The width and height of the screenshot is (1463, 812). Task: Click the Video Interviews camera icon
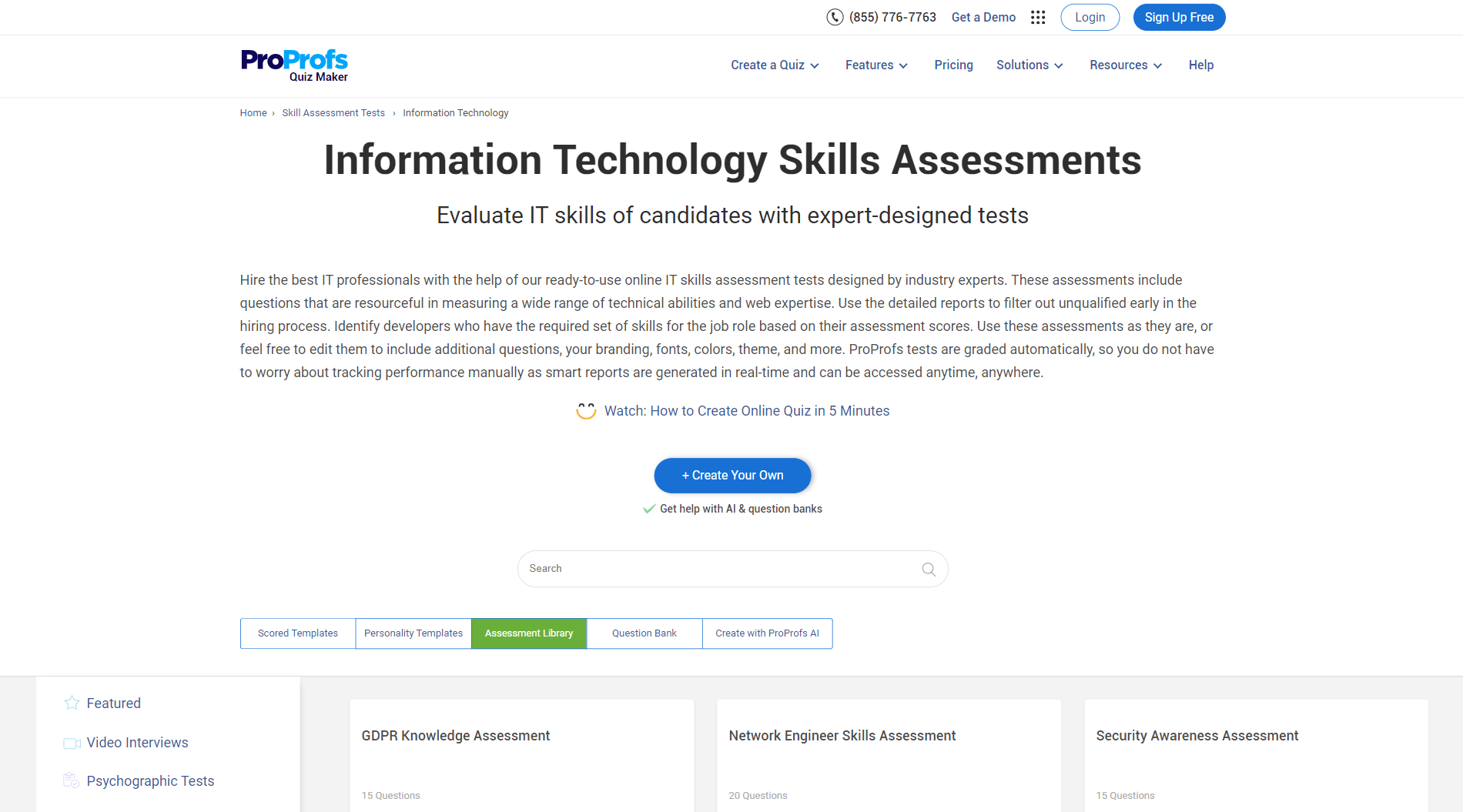tap(72, 743)
